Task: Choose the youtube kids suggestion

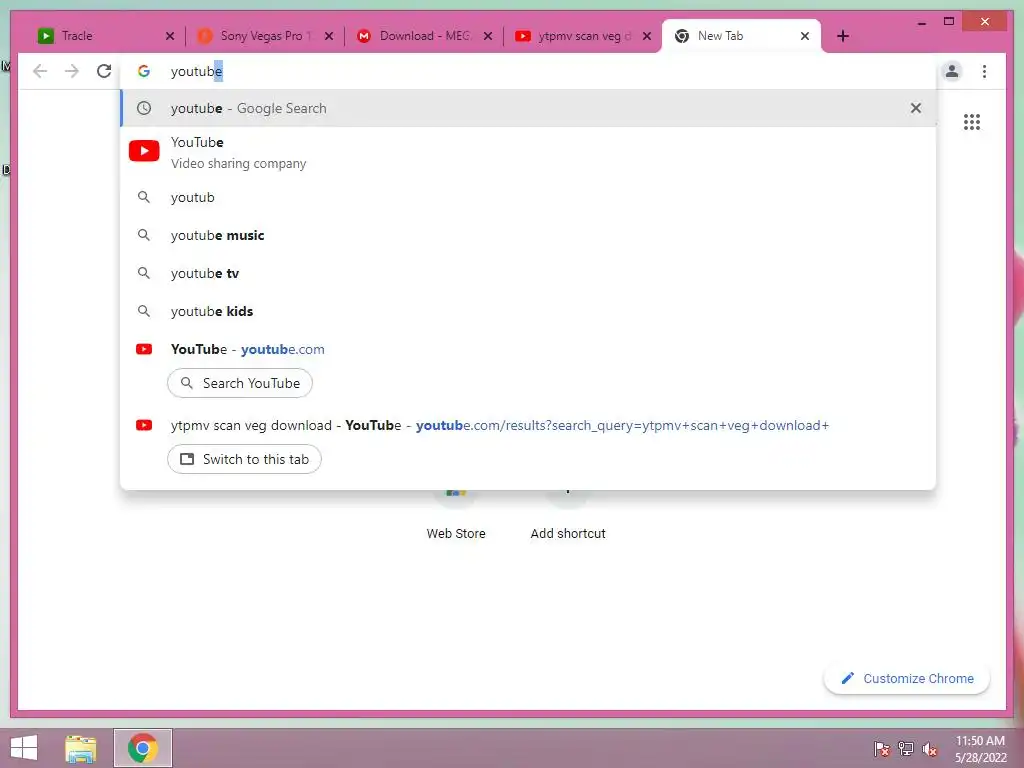Action: 528,311
